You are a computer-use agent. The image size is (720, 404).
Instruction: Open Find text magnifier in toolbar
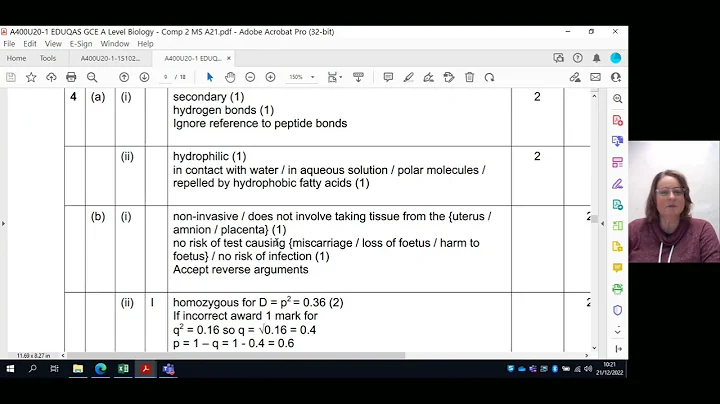pyautogui.click(x=92, y=77)
